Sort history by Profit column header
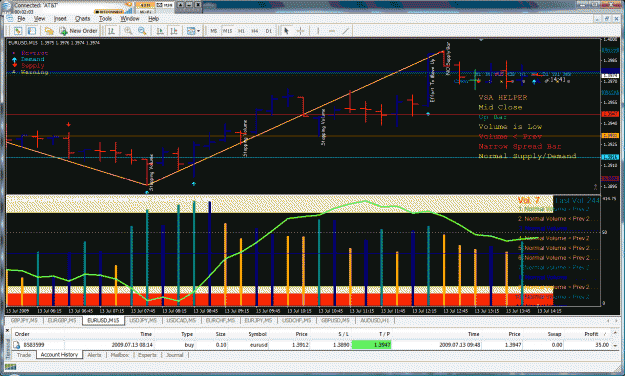Screen dimensions: 625x376 592,334
